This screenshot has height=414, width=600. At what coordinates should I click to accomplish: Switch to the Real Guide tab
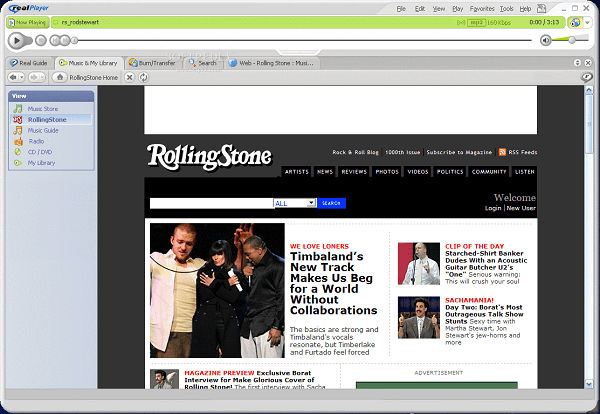[29, 63]
